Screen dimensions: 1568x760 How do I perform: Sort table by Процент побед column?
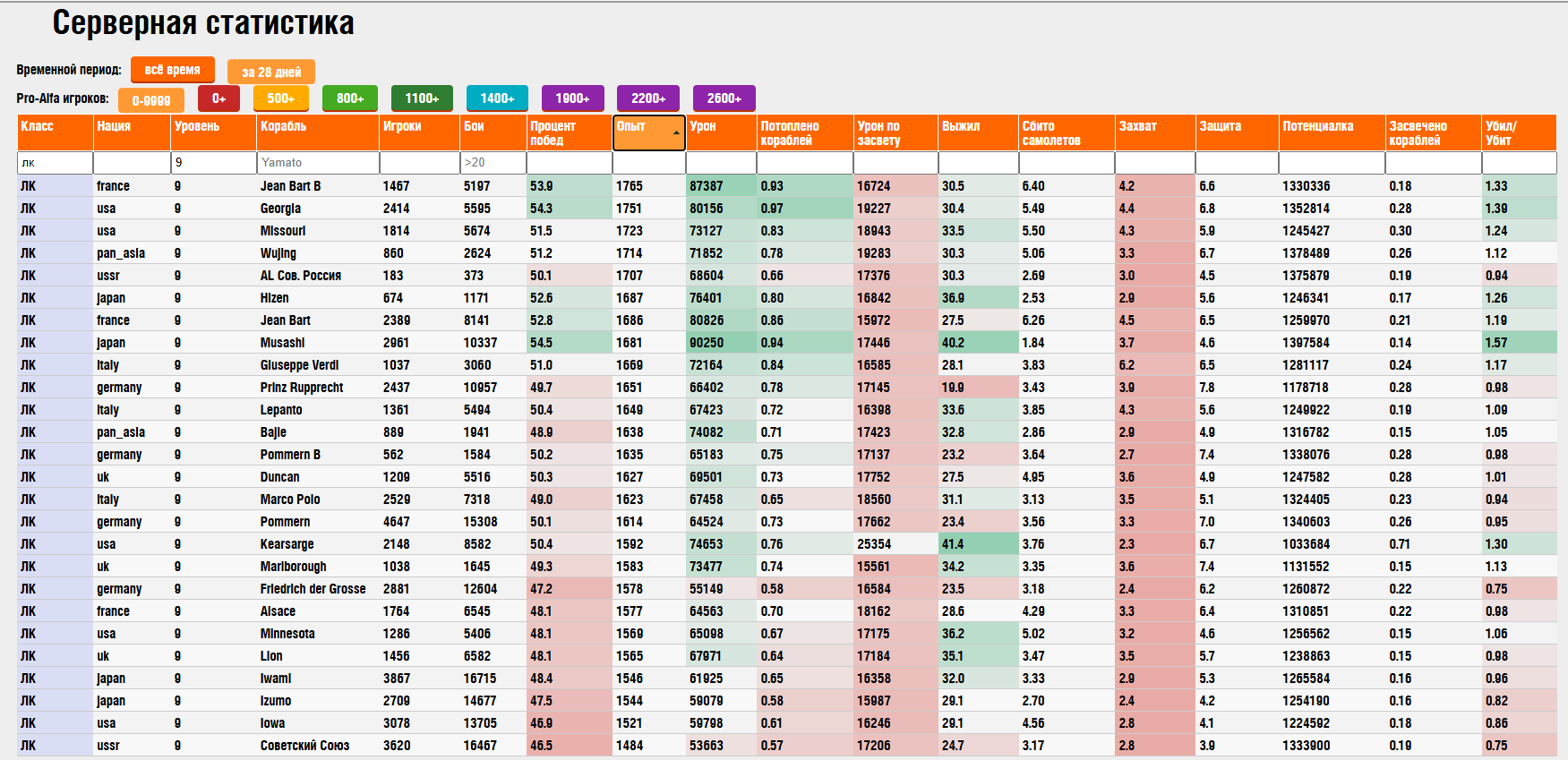pyautogui.click(x=569, y=132)
